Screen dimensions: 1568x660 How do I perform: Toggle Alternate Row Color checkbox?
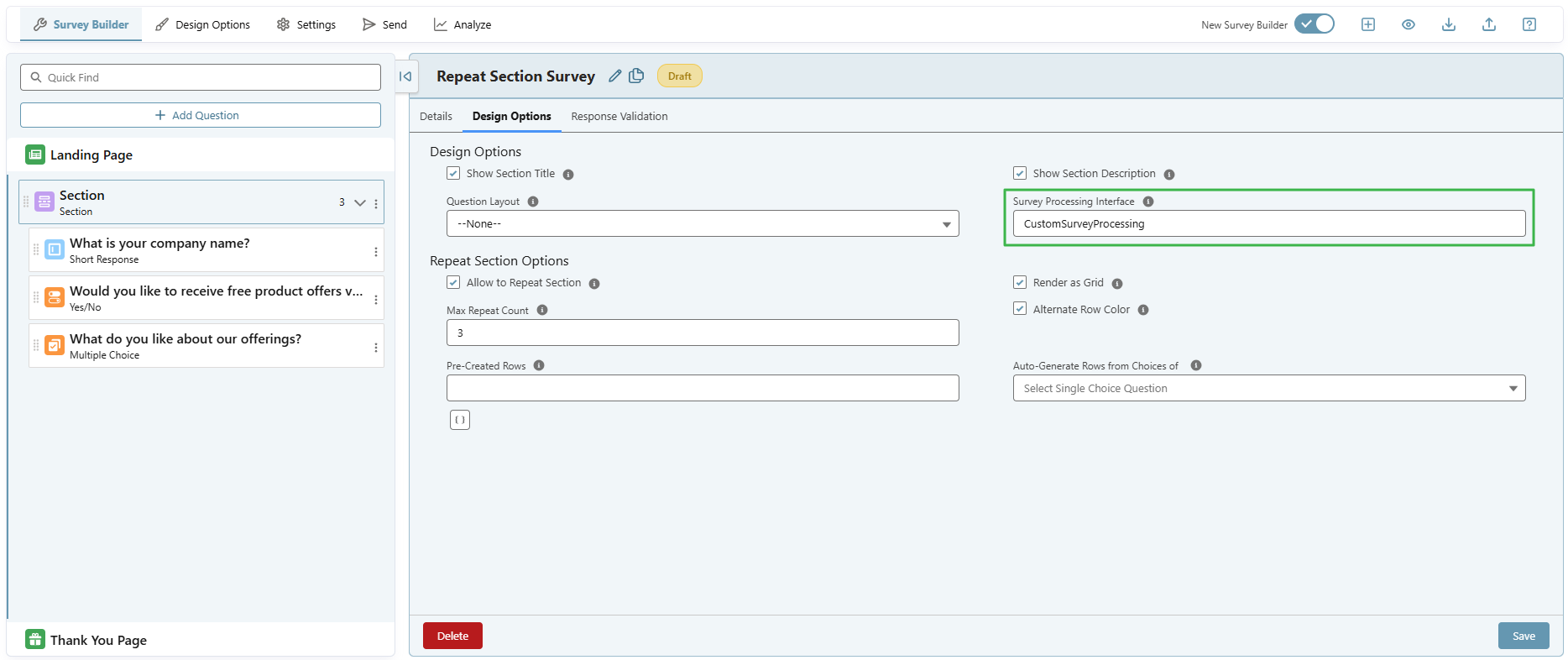pyautogui.click(x=1020, y=309)
